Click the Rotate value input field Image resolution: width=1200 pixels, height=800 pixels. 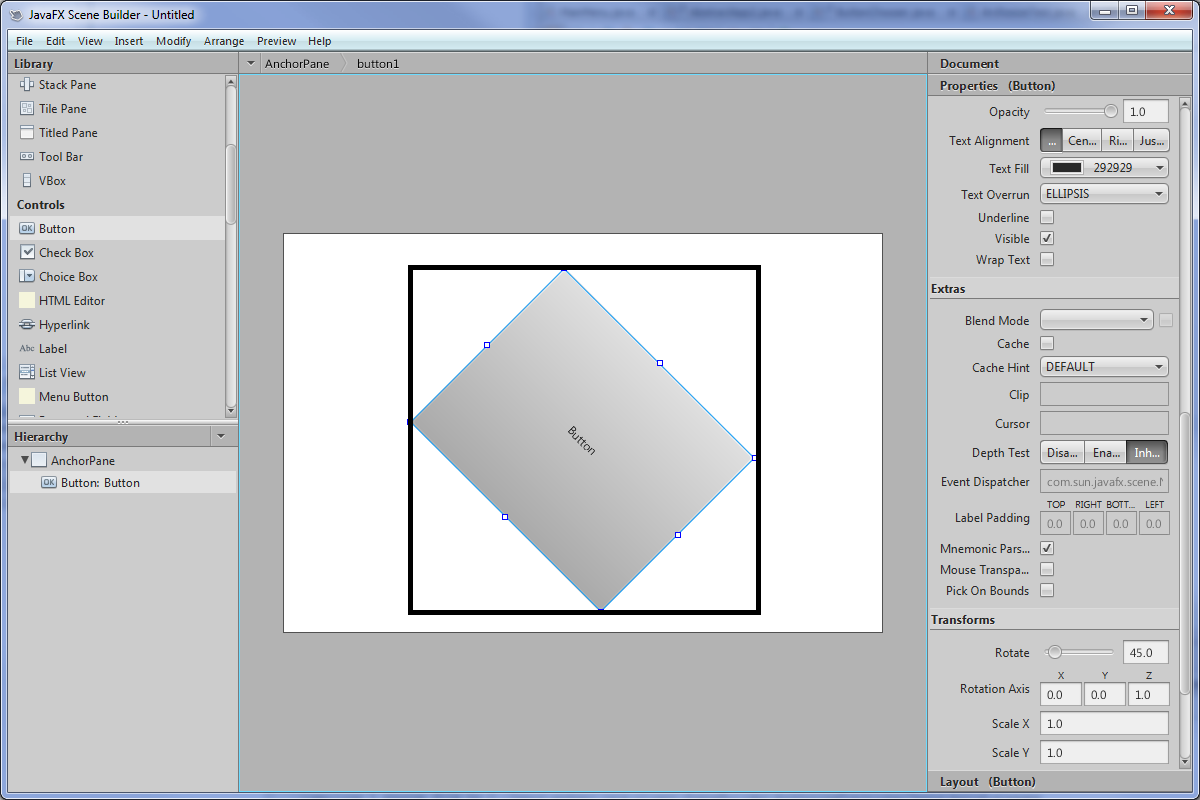[1145, 653]
